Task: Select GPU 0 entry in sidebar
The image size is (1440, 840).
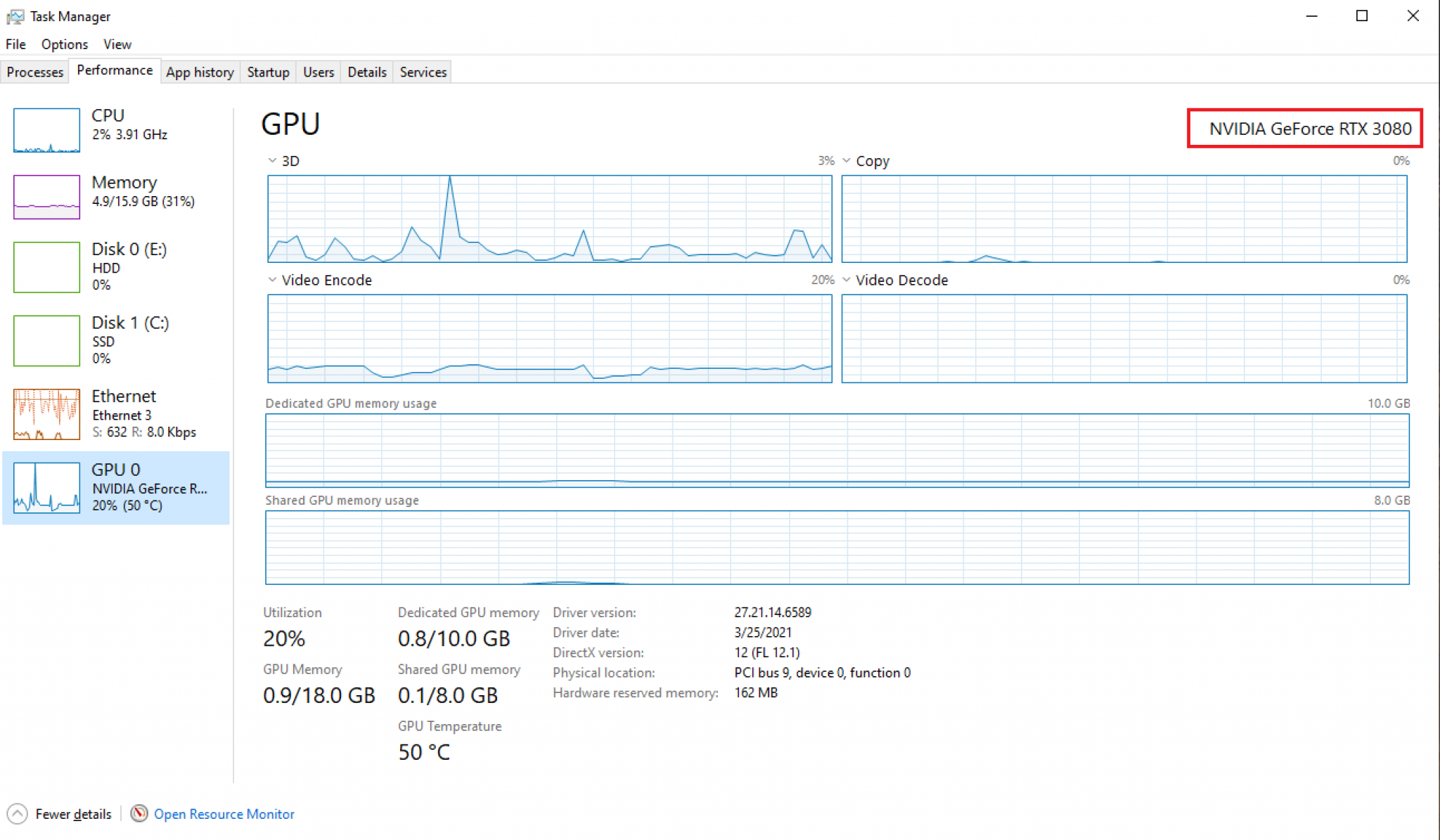Action: [x=116, y=487]
